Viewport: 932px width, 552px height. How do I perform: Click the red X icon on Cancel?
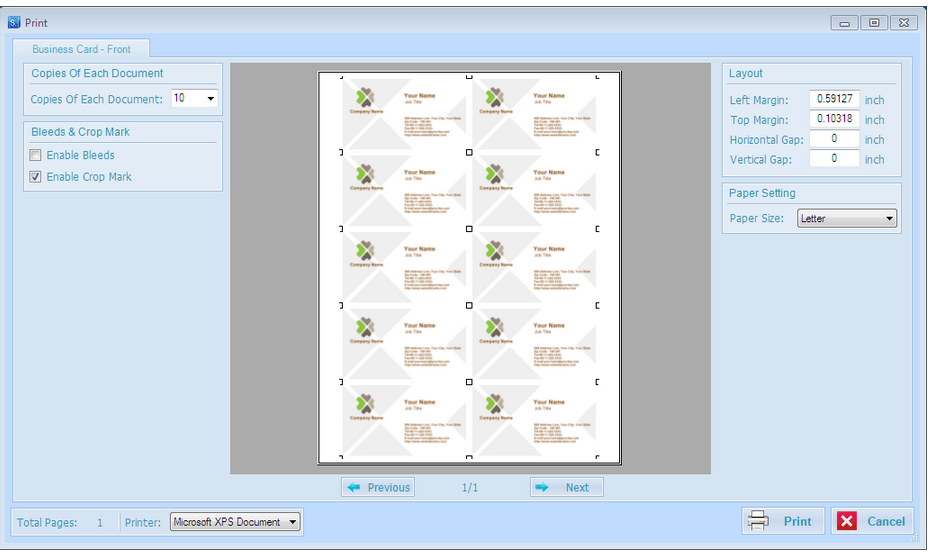(x=846, y=521)
